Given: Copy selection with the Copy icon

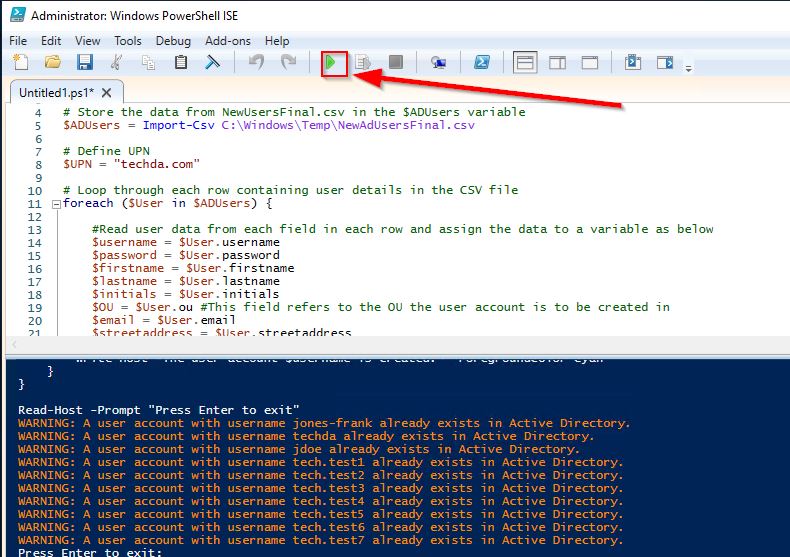Looking at the screenshot, I should tap(148, 62).
